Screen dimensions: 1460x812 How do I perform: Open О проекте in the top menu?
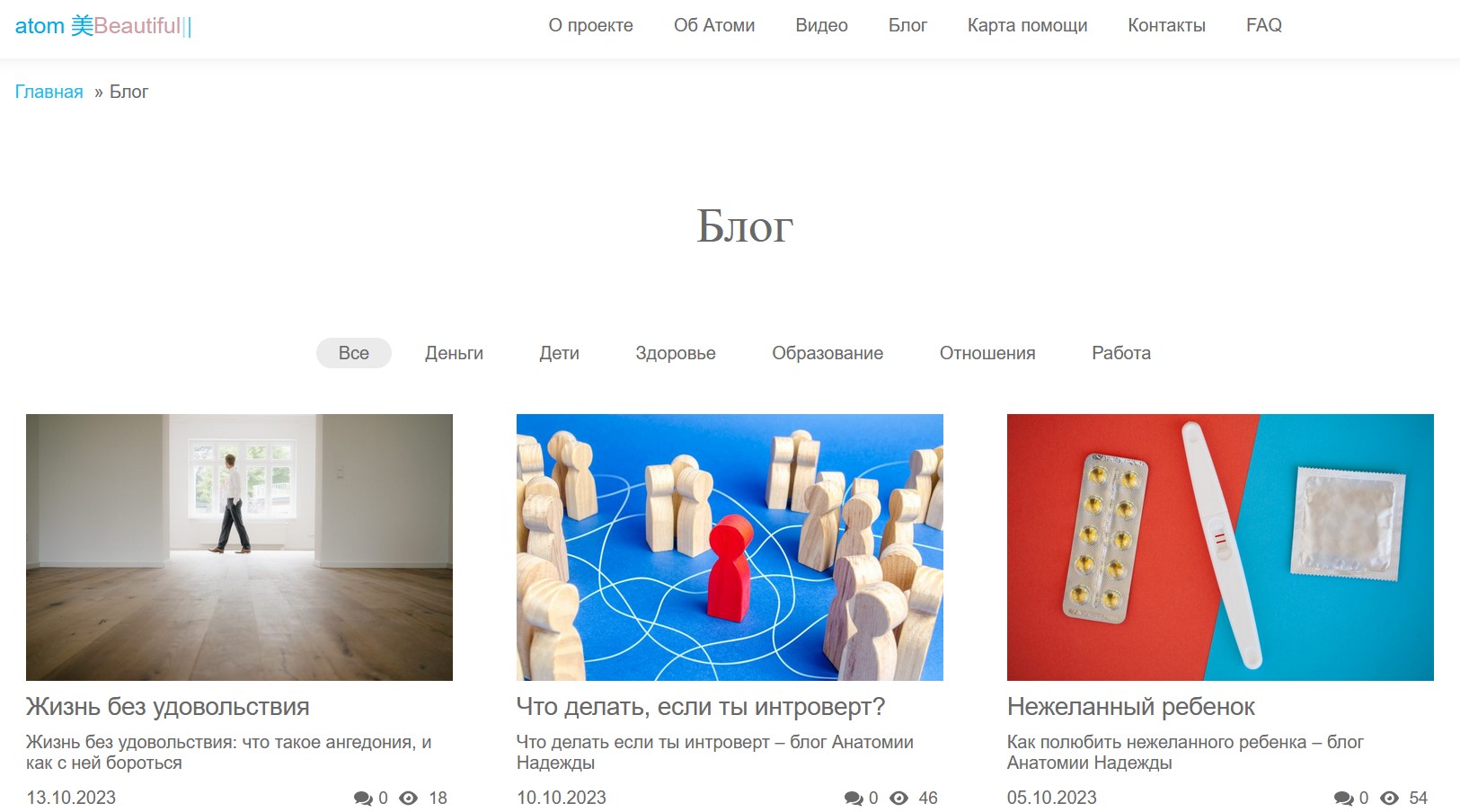[x=591, y=25]
